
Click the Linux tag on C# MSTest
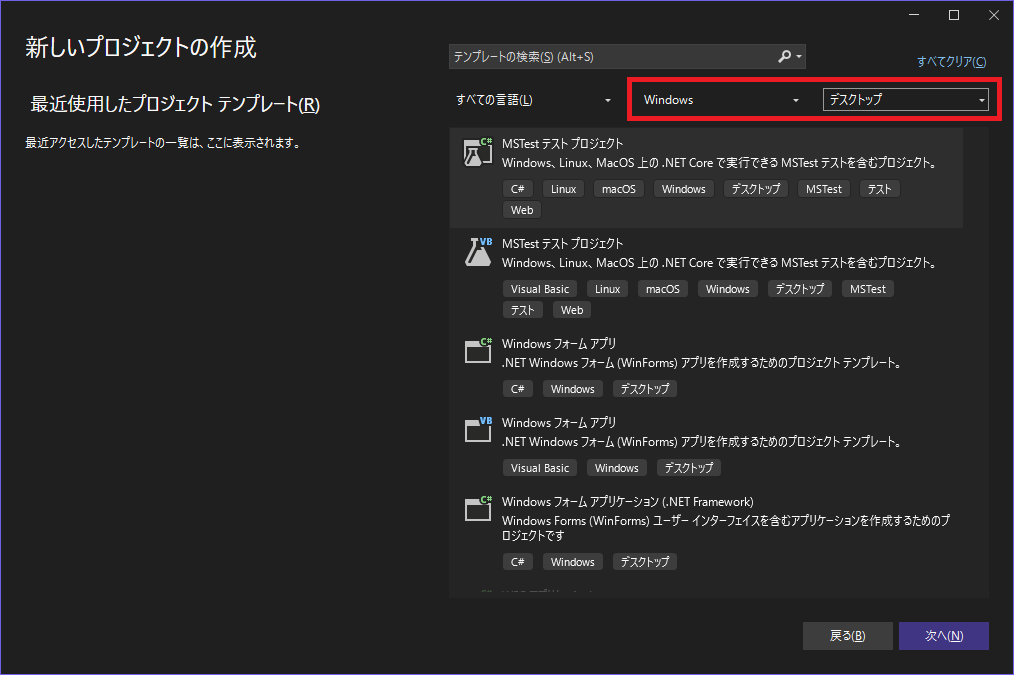pyautogui.click(x=564, y=189)
